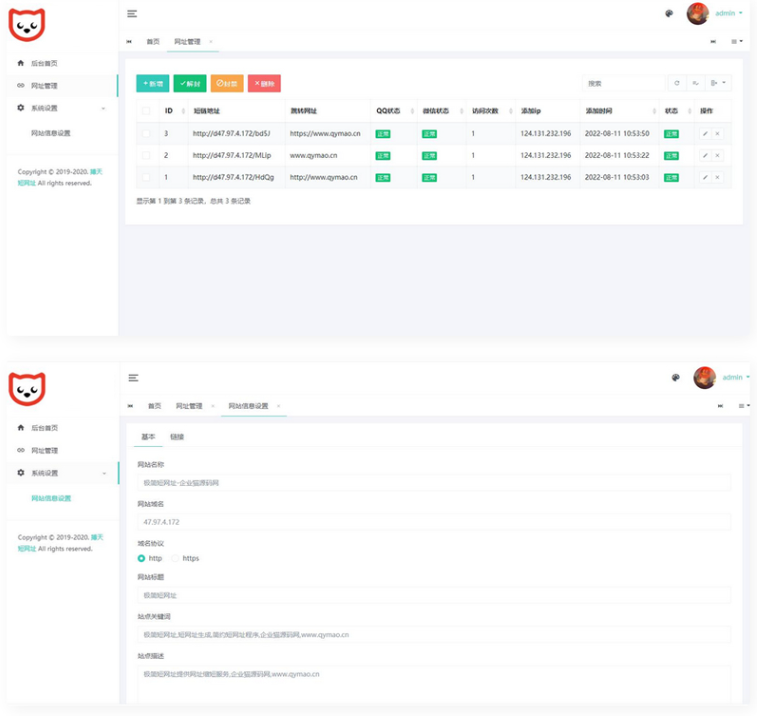Check the checkbox for ID 3 row

point(147,133)
